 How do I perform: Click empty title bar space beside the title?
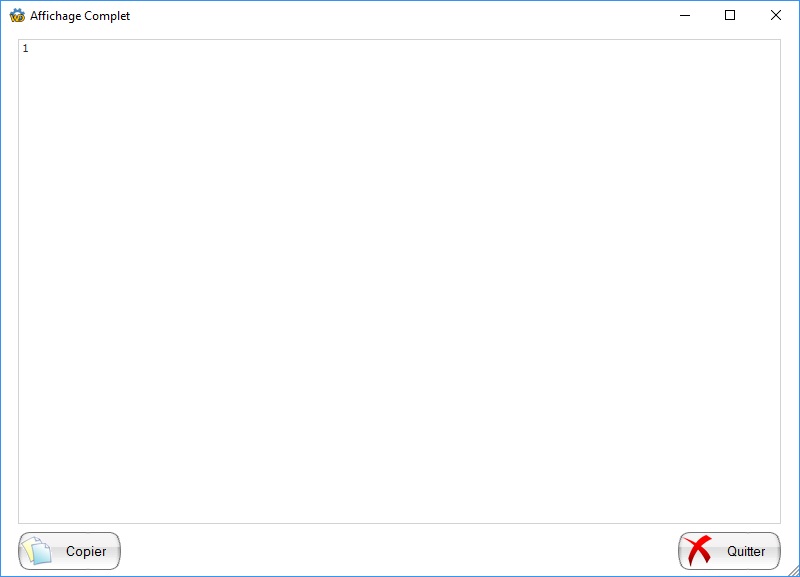(x=400, y=16)
